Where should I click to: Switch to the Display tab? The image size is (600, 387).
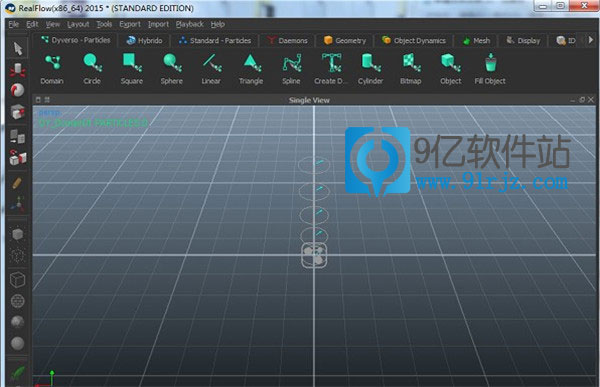[x=523, y=41]
